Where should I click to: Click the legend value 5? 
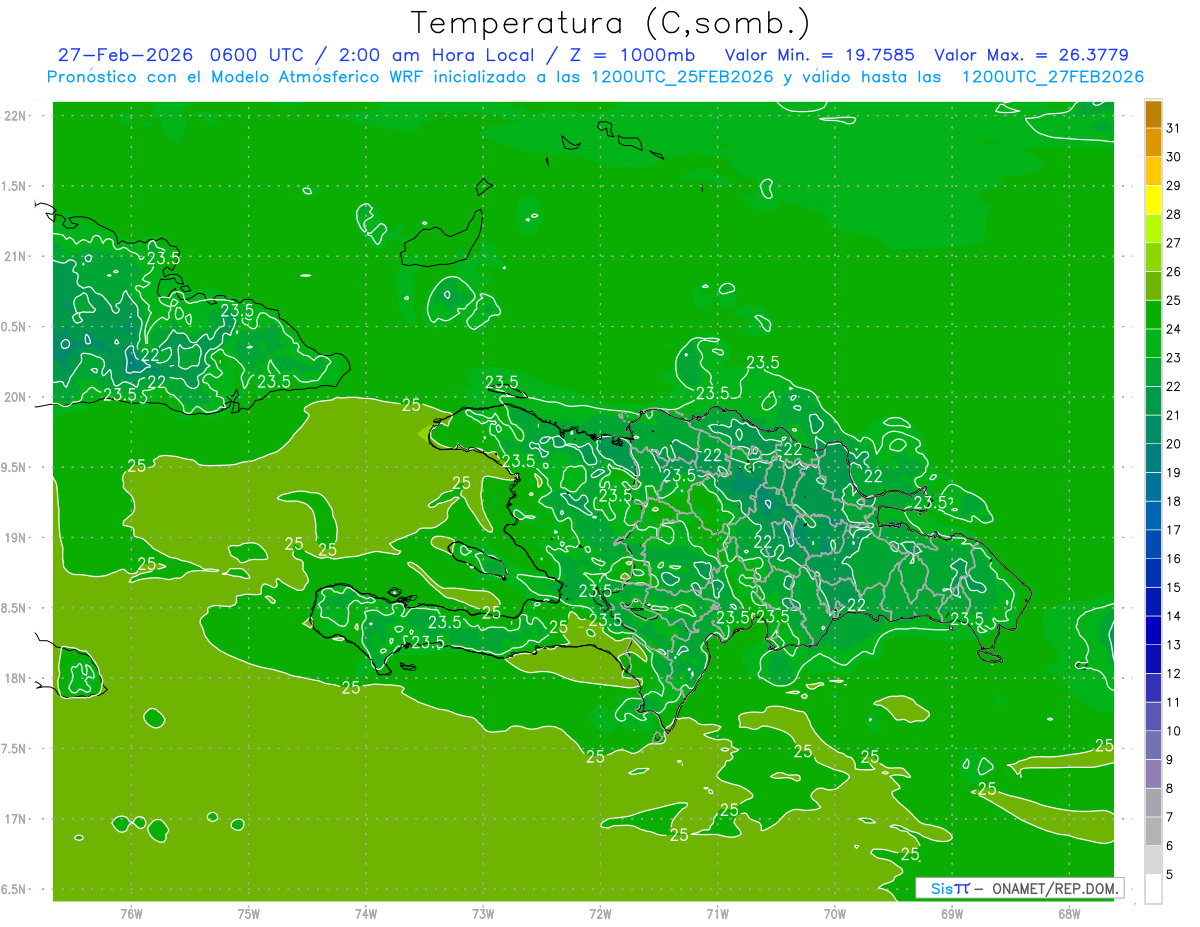tap(1170, 875)
